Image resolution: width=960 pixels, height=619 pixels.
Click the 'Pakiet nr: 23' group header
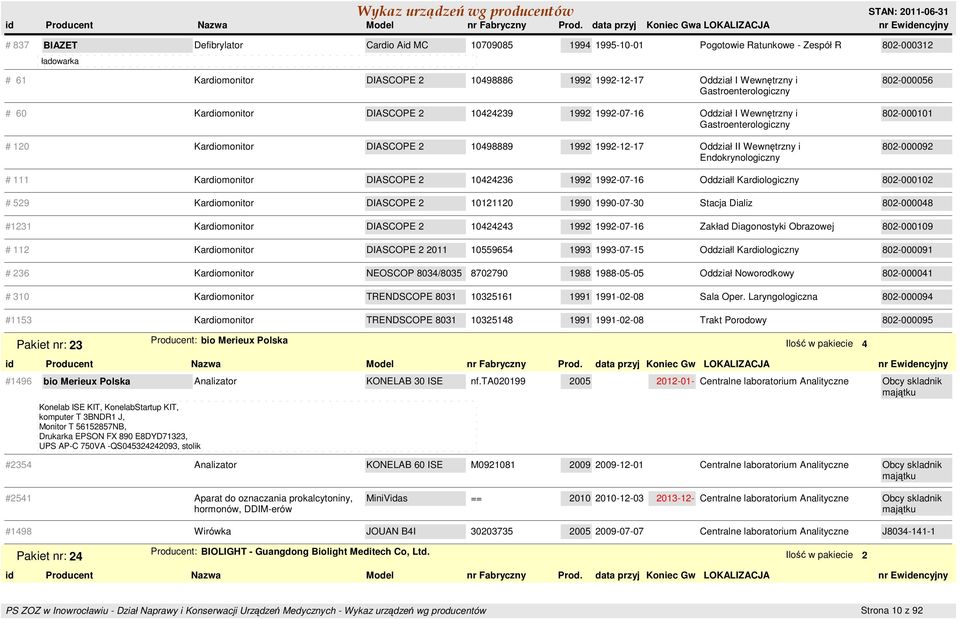pyautogui.click(x=50, y=345)
